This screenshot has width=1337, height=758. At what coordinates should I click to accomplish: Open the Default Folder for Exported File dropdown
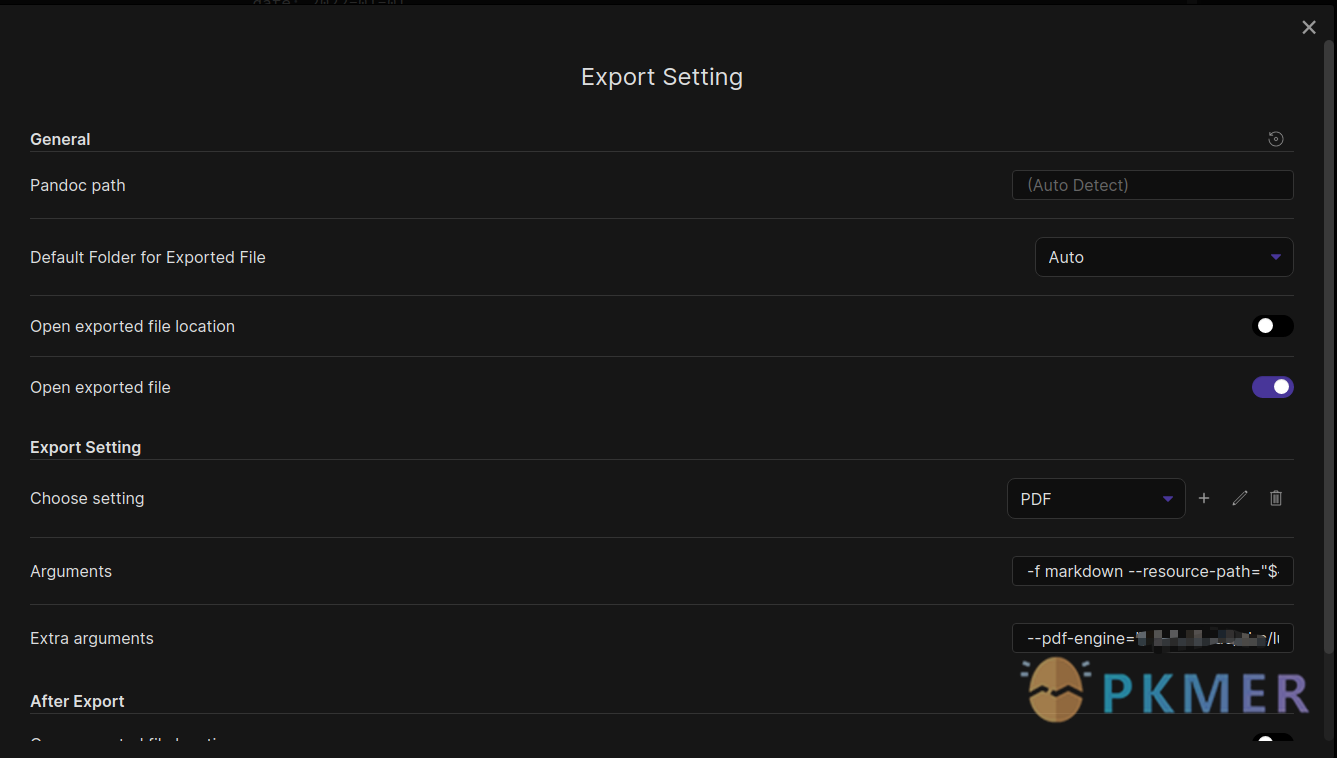coord(1163,257)
